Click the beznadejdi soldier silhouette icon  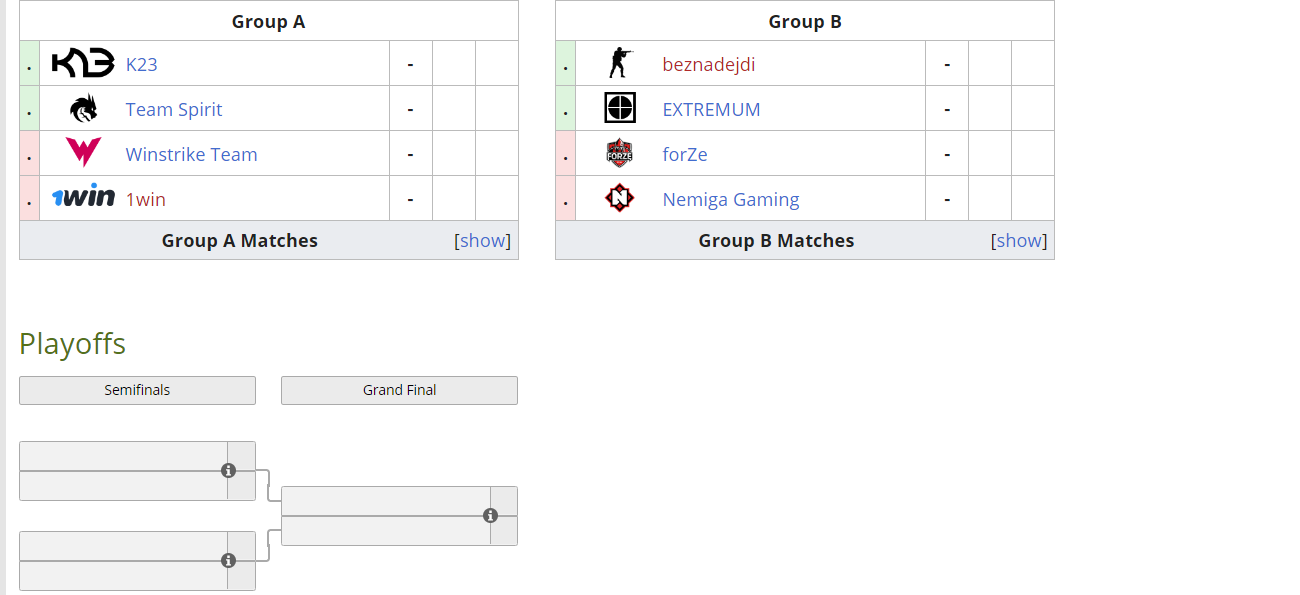point(619,64)
